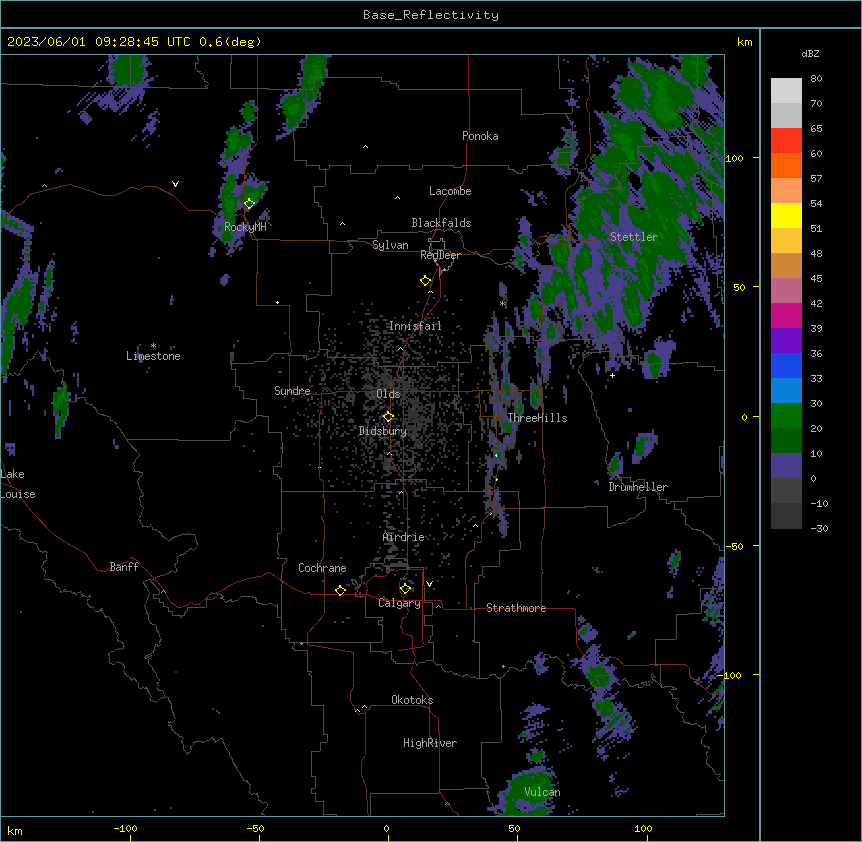Click the Strathmore label
The width and height of the screenshot is (862, 842).
pyautogui.click(x=516, y=608)
